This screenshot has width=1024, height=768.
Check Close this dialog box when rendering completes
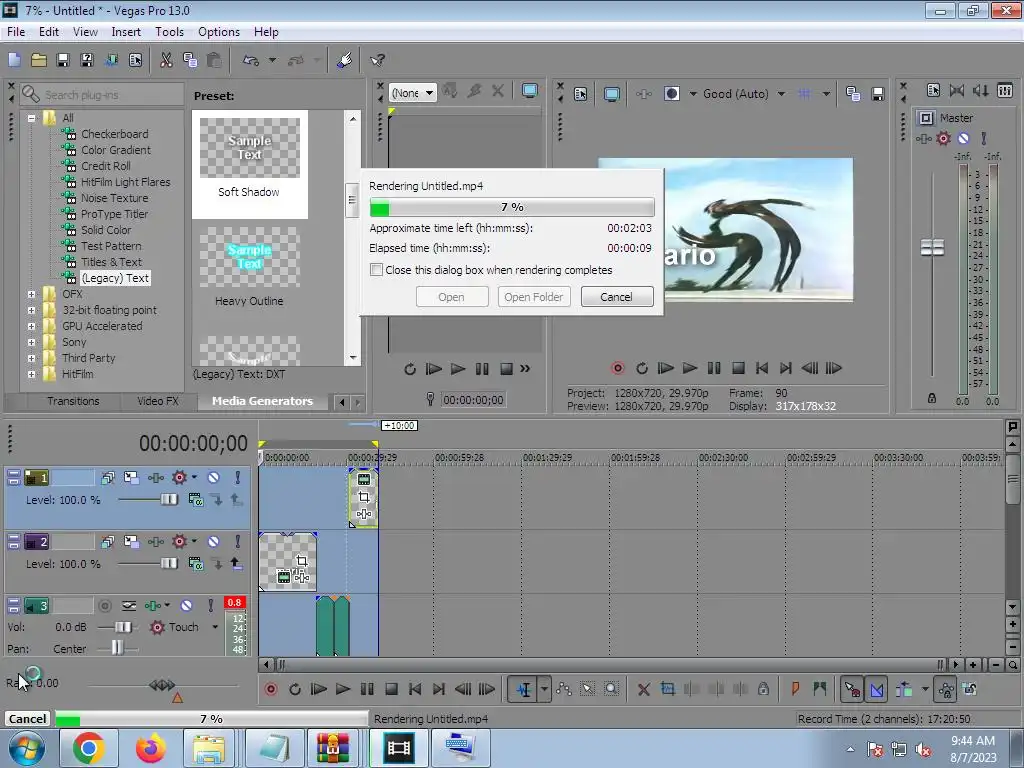(376, 270)
